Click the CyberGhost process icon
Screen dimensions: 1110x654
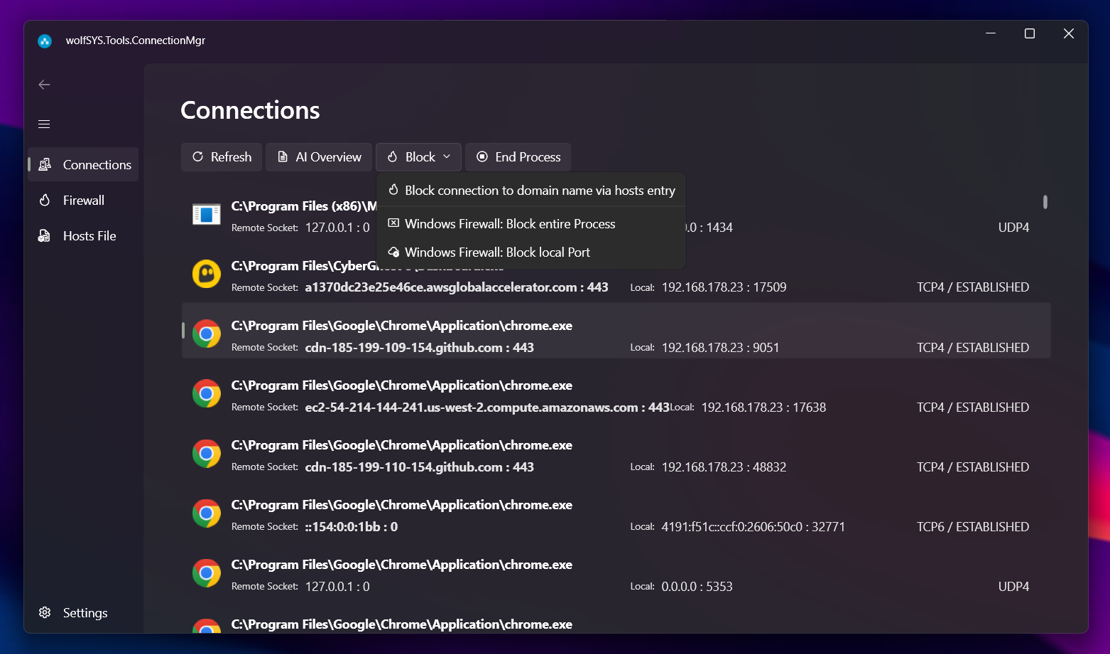pyautogui.click(x=206, y=274)
